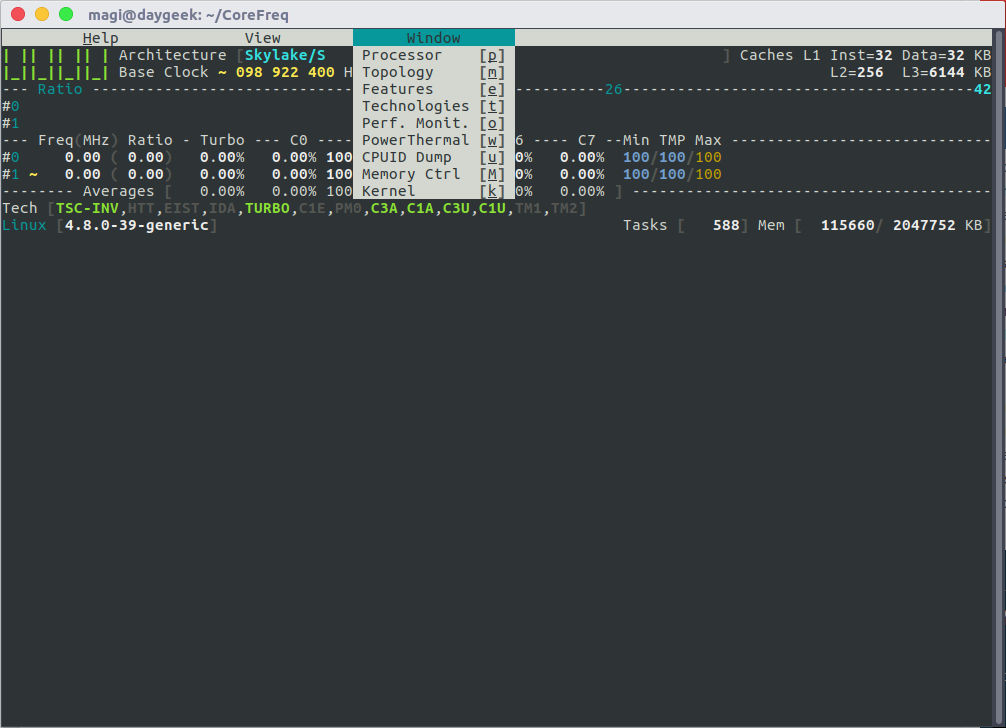Screen dimensions: 1006x728
Task: Open Technologies menu entry
Action: 434,106
